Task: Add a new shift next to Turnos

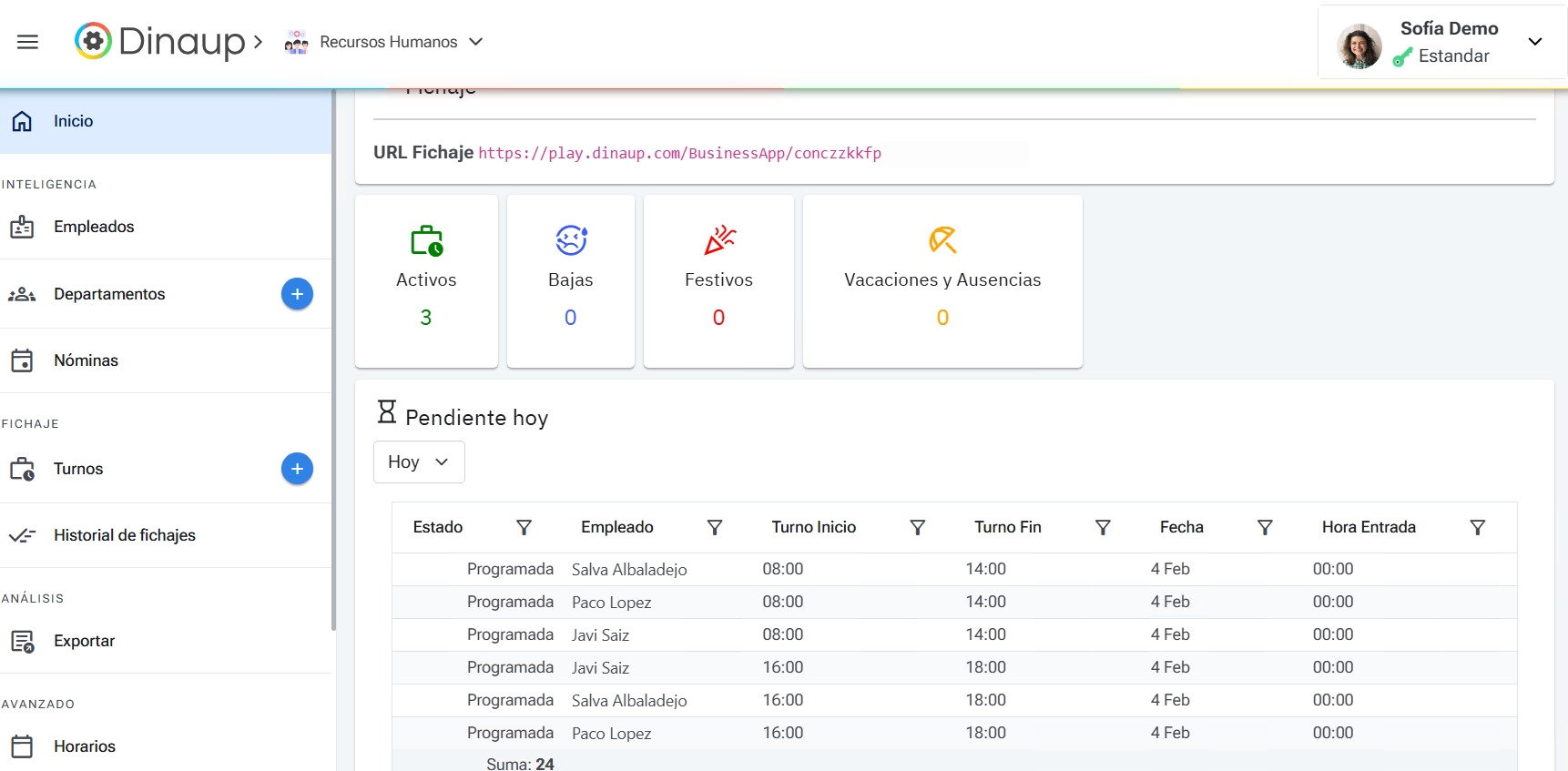Action: (x=297, y=469)
